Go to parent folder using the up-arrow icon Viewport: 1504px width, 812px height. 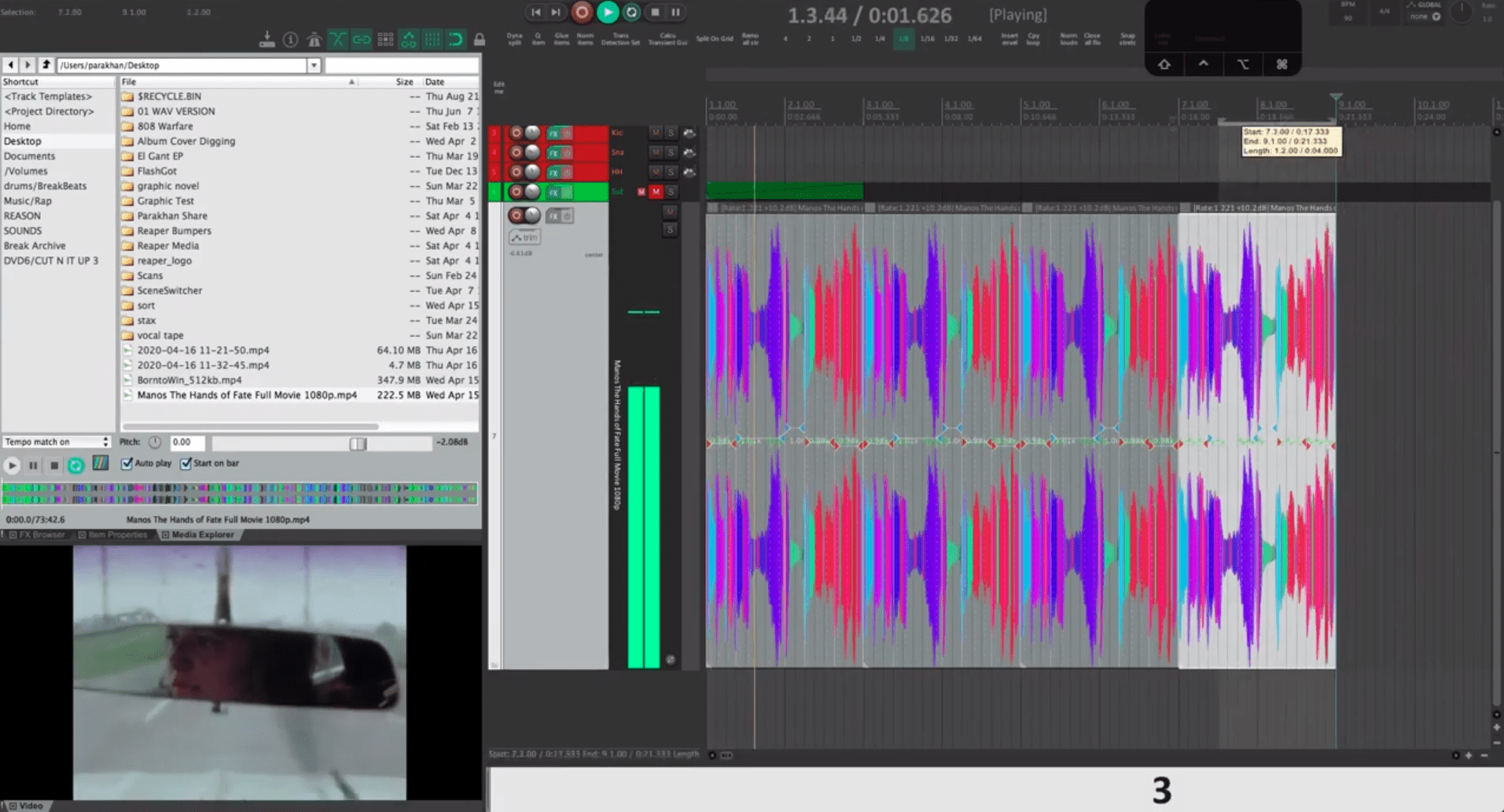point(46,65)
